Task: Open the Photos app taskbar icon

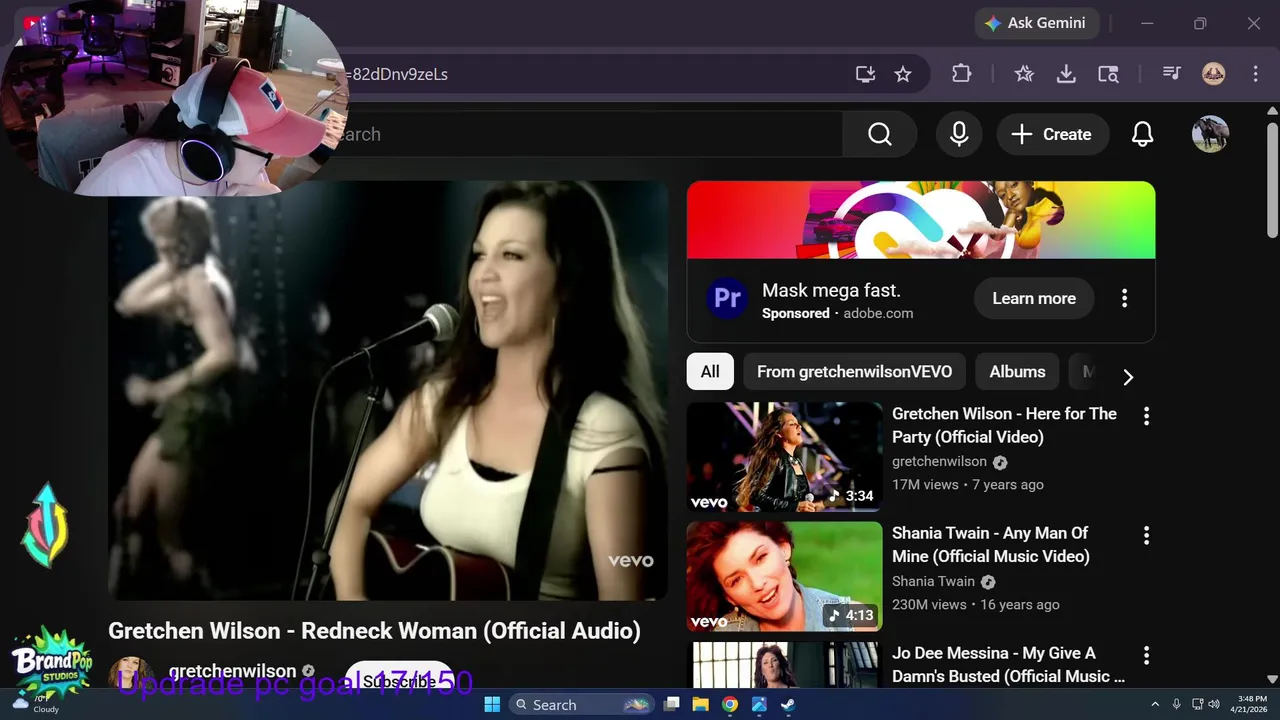Action: (x=759, y=704)
